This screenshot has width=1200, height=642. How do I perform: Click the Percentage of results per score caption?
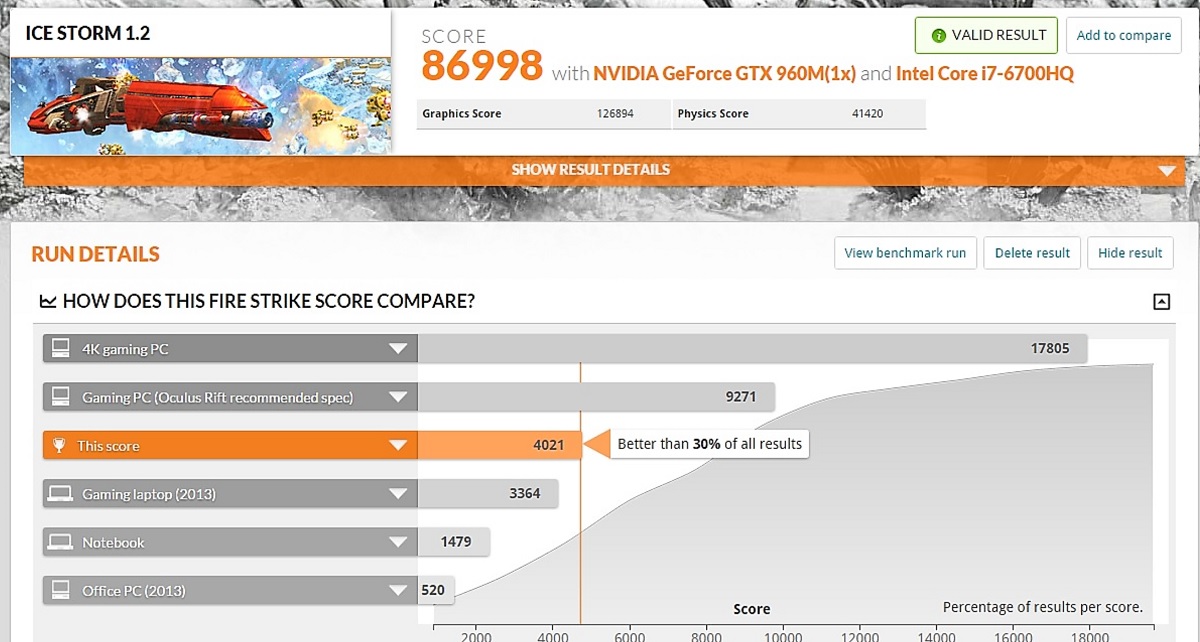1042,607
